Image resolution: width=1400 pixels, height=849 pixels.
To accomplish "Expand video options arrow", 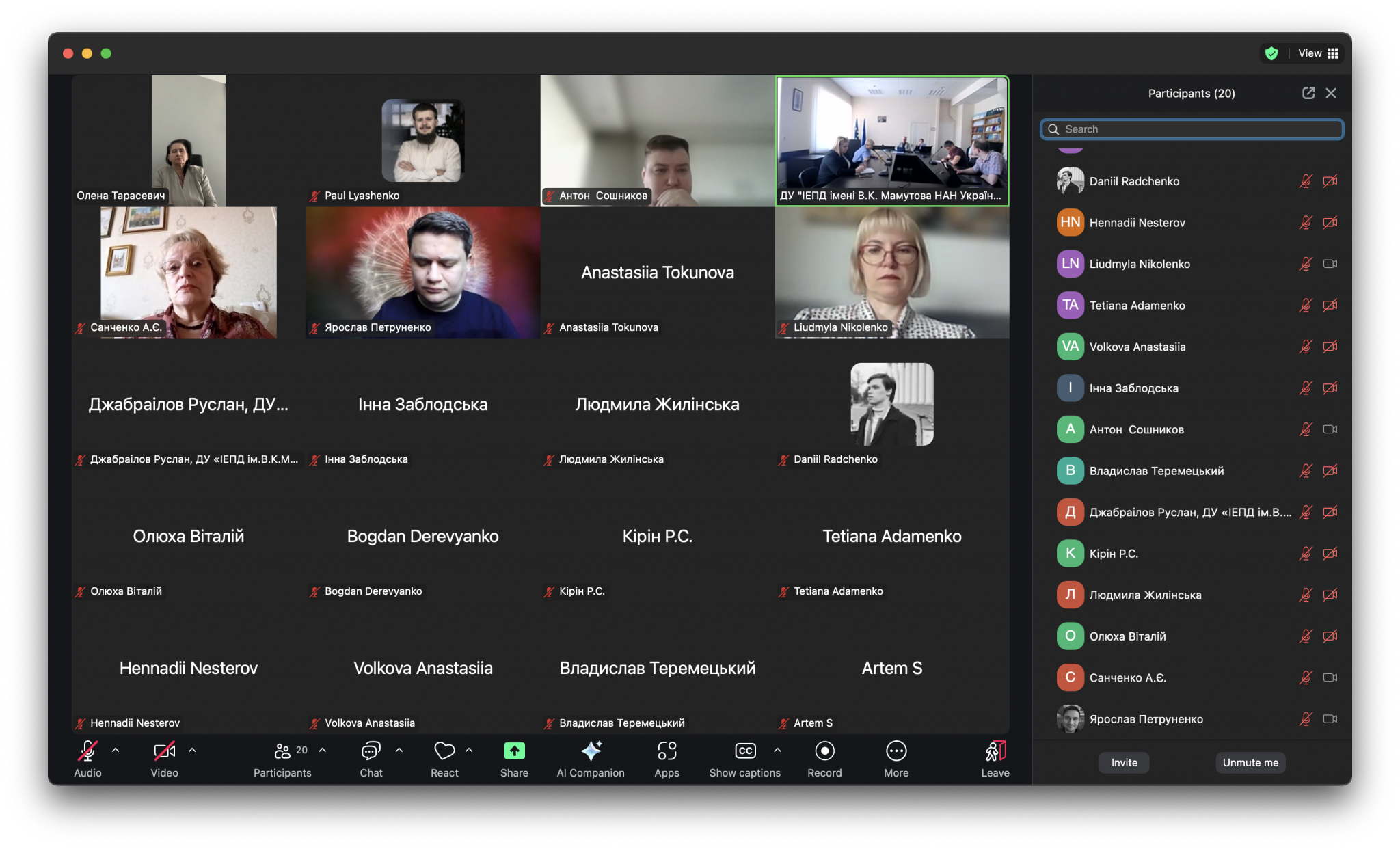I will coord(192,750).
